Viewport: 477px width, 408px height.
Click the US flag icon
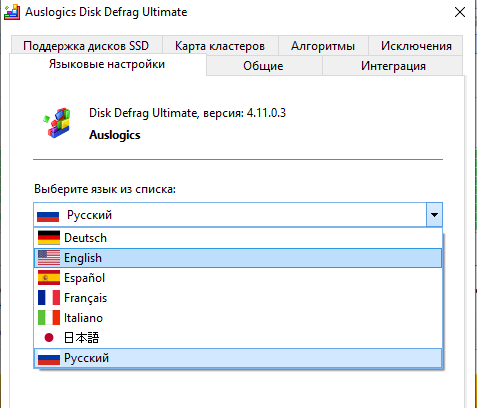coord(49,258)
